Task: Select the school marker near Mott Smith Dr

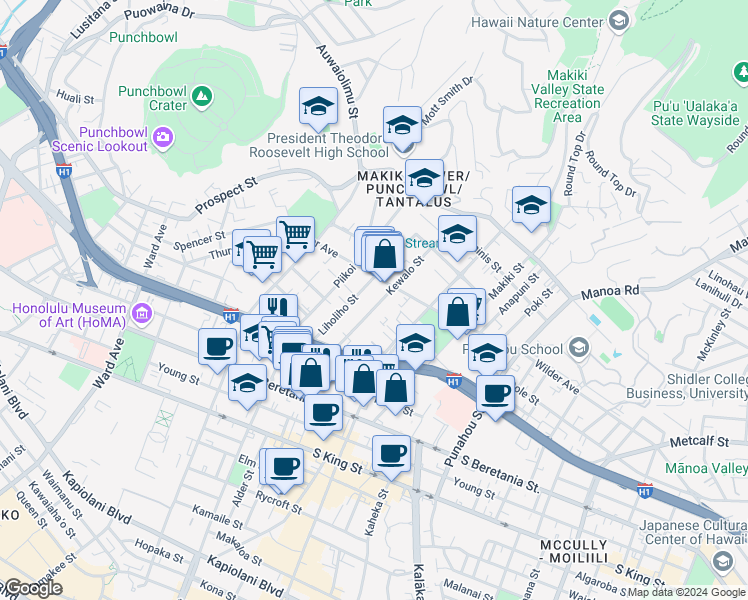Action: [x=402, y=125]
